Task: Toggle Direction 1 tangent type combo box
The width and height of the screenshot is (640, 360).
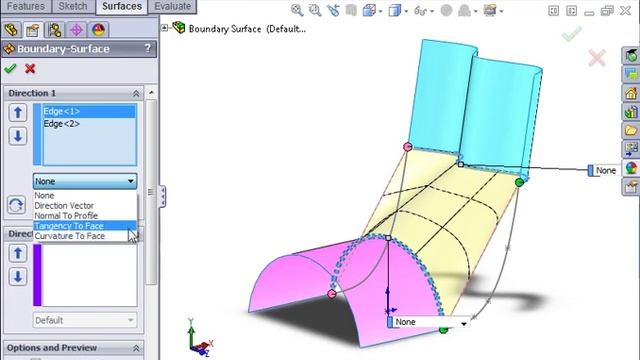Action: click(85, 181)
